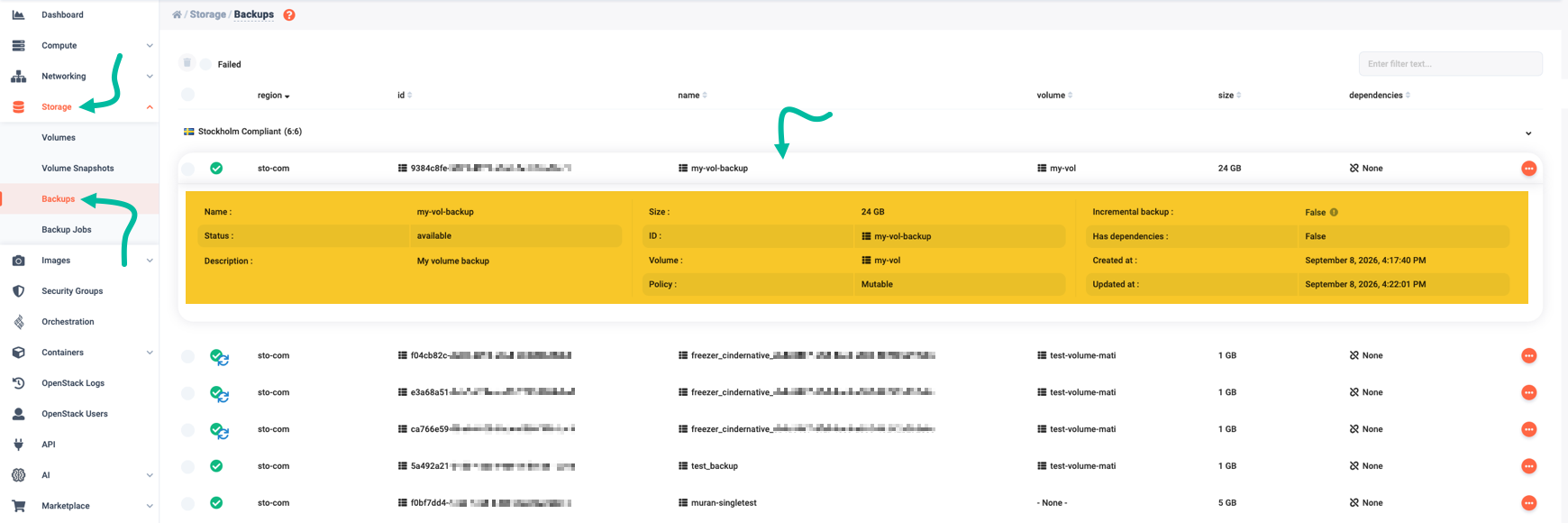Click the AI brain icon
Viewport: 1568px width, 523px height.
tap(18, 474)
